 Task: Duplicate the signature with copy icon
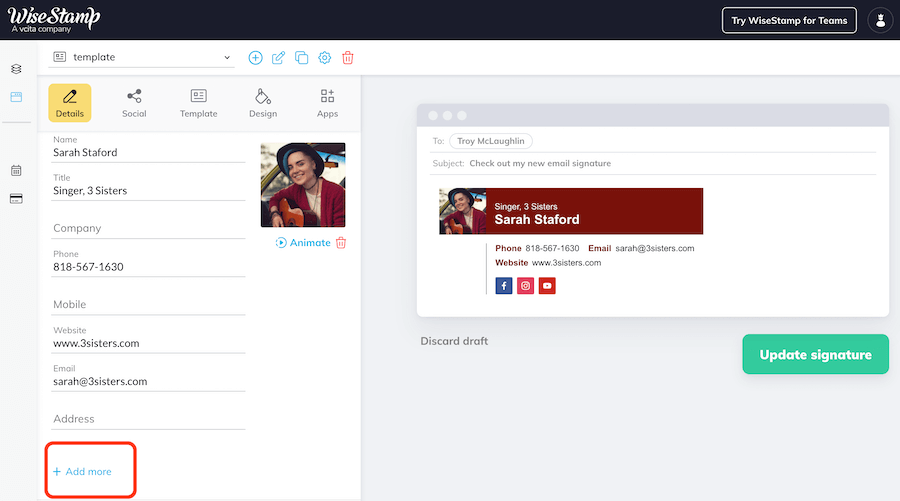click(x=301, y=57)
